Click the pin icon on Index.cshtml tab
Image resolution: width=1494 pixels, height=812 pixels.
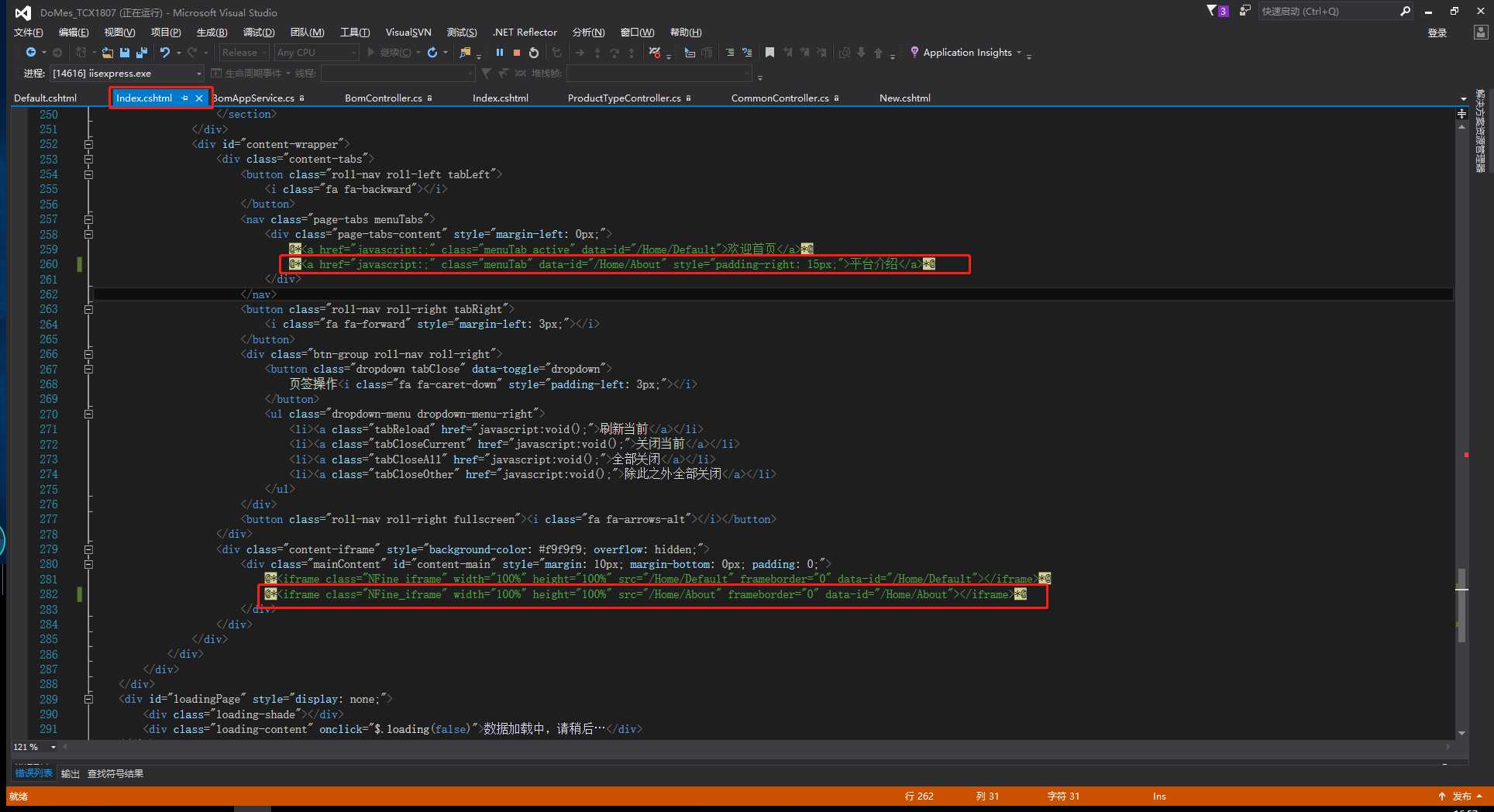[184, 98]
